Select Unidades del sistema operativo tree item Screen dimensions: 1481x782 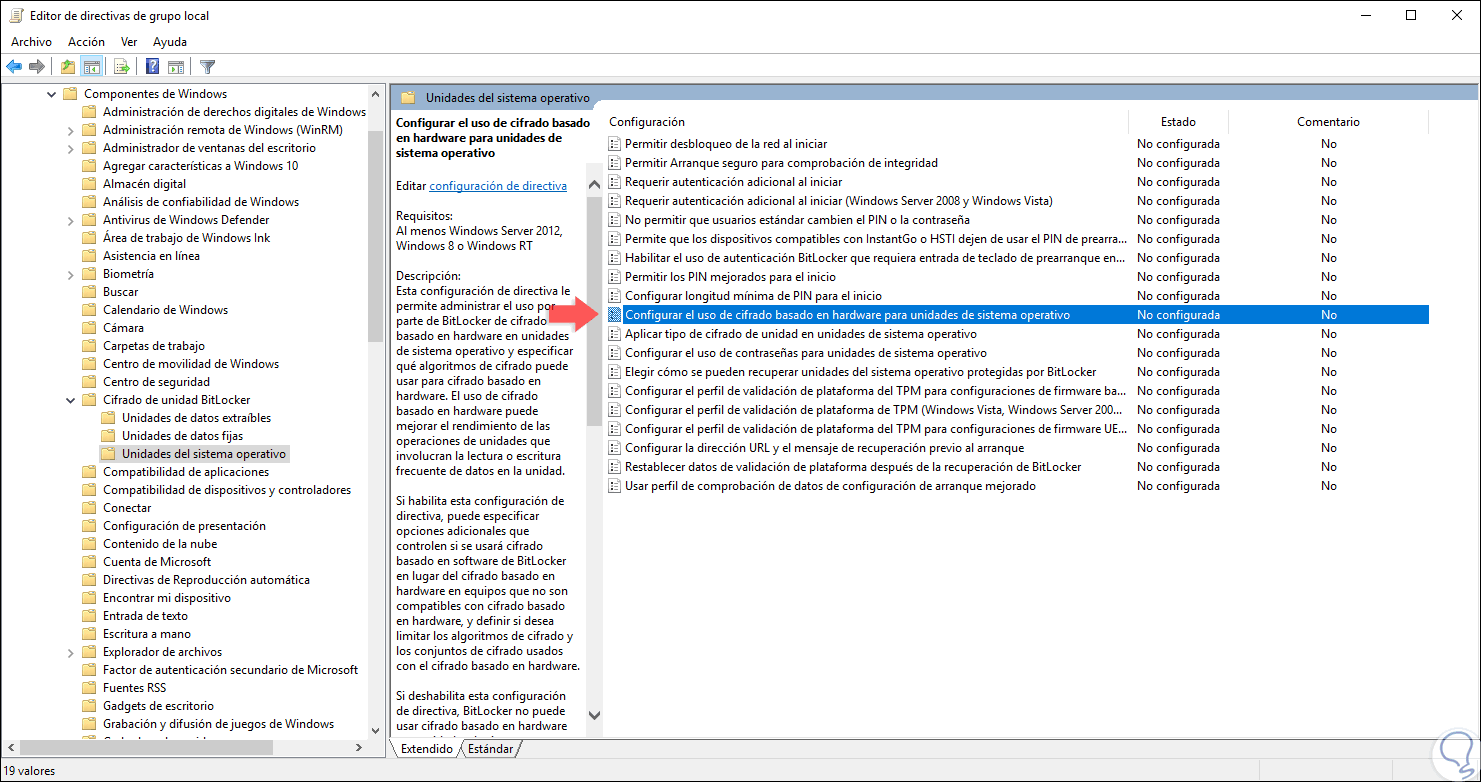click(x=204, y=454)
